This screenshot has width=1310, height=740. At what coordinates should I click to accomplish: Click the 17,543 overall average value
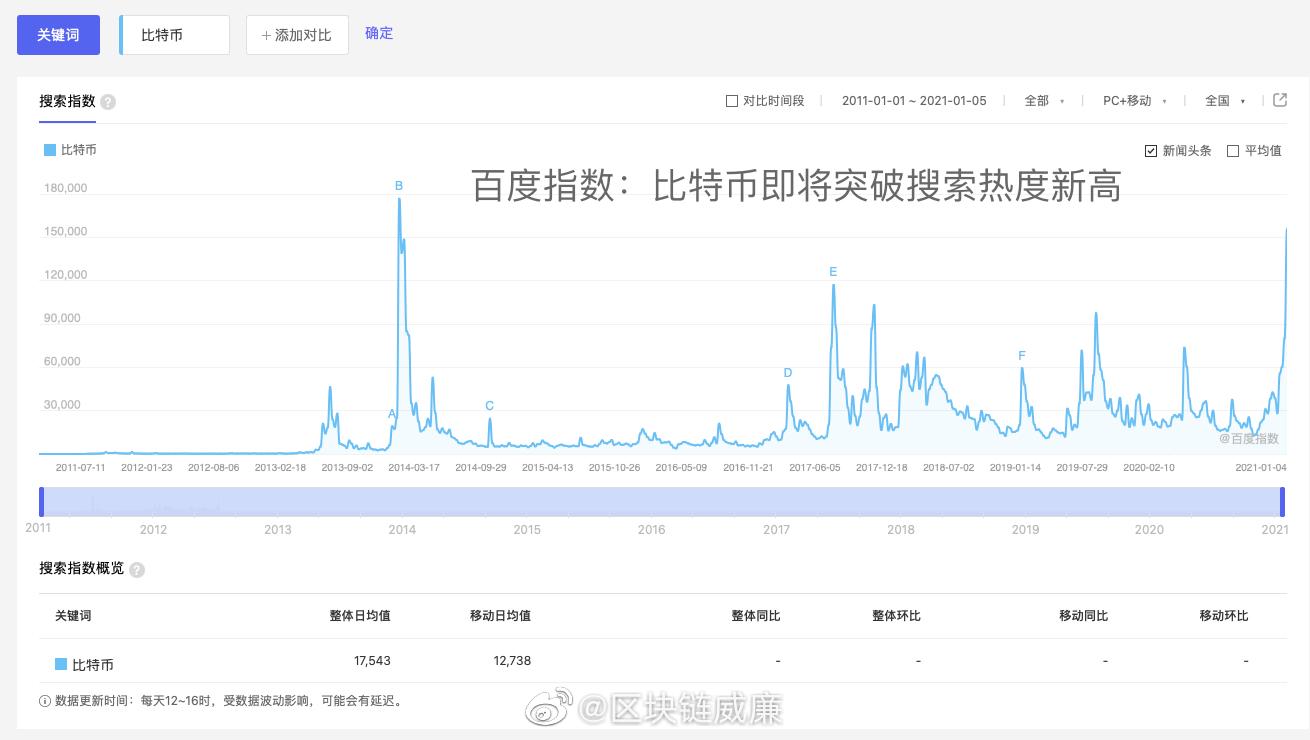pyautogui.click(x=372, y=661)
